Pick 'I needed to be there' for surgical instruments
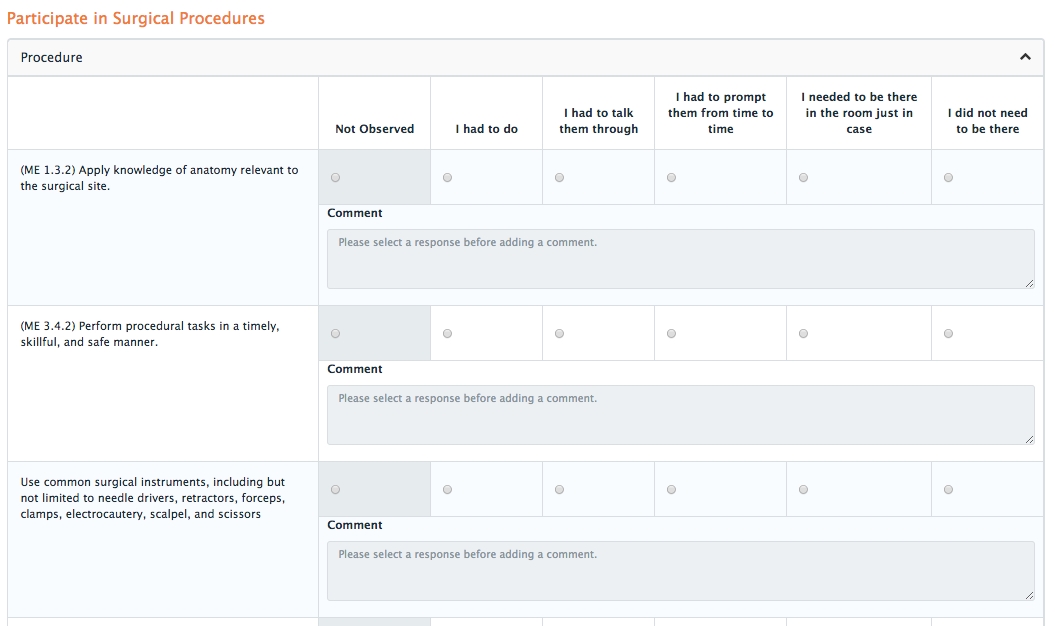 click(803, 490)
